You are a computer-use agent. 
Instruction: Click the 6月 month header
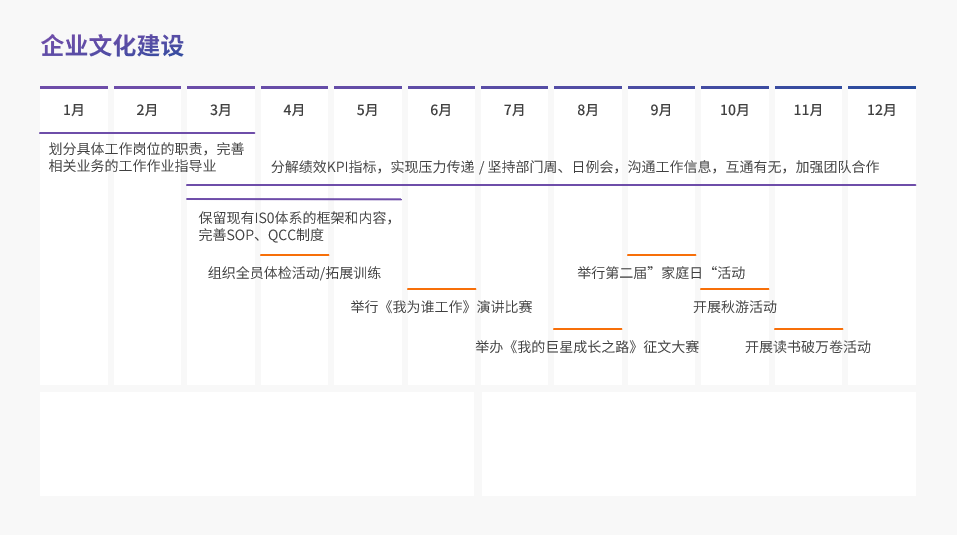(441, 110)
